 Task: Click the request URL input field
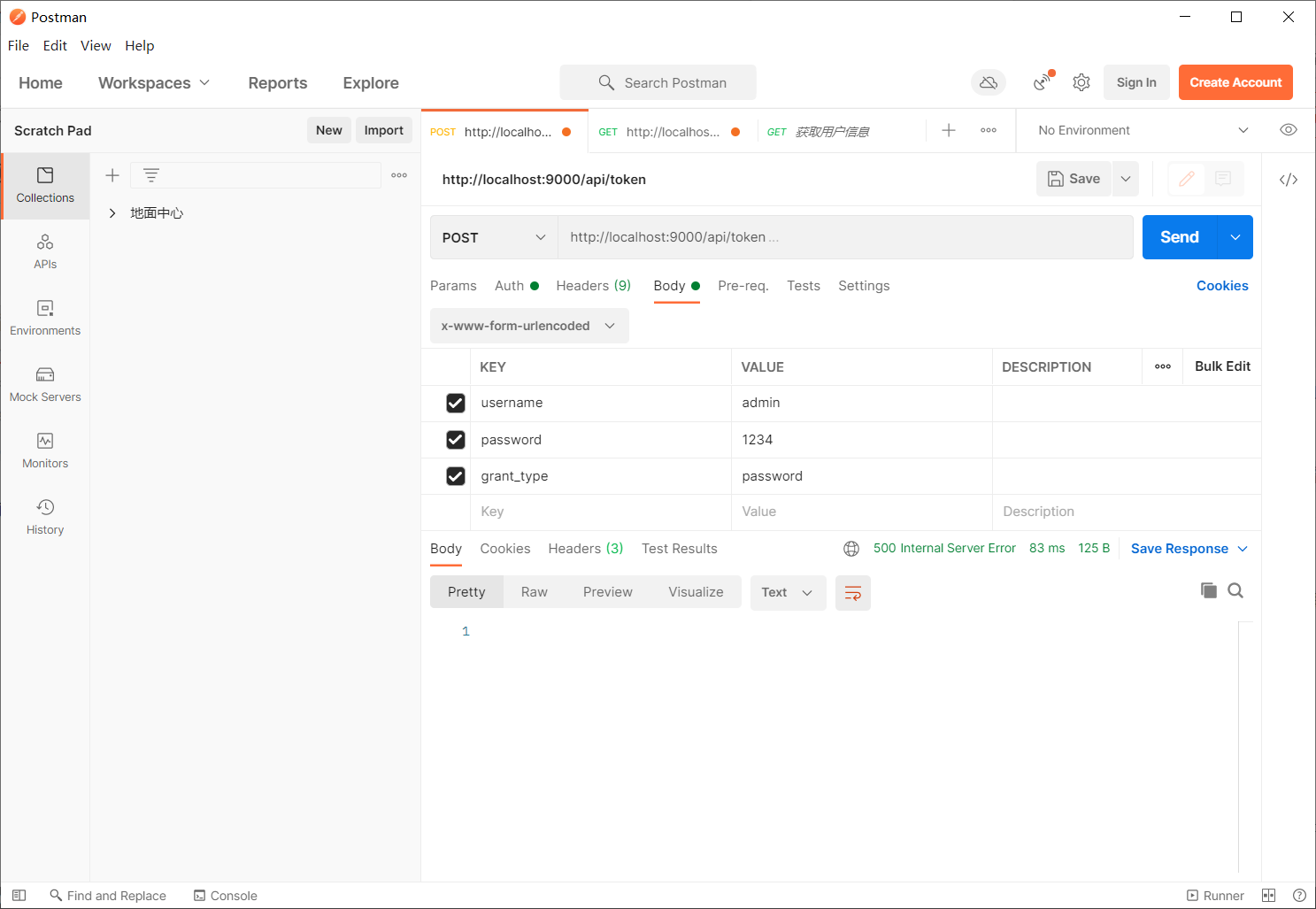tap(845, 237)
